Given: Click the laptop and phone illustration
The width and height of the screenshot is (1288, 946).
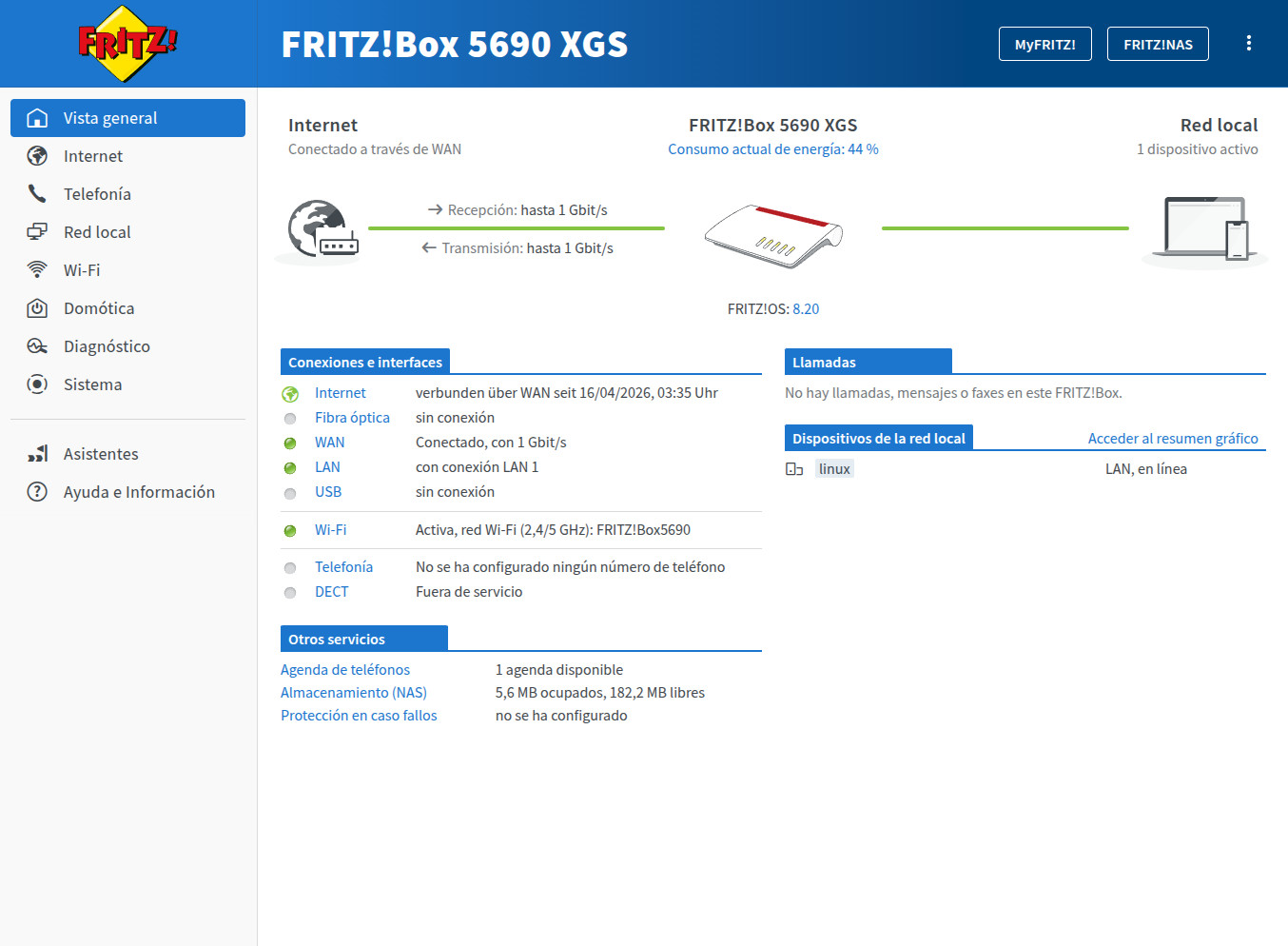Looking at the screenshot, I should coord(1205,229).
